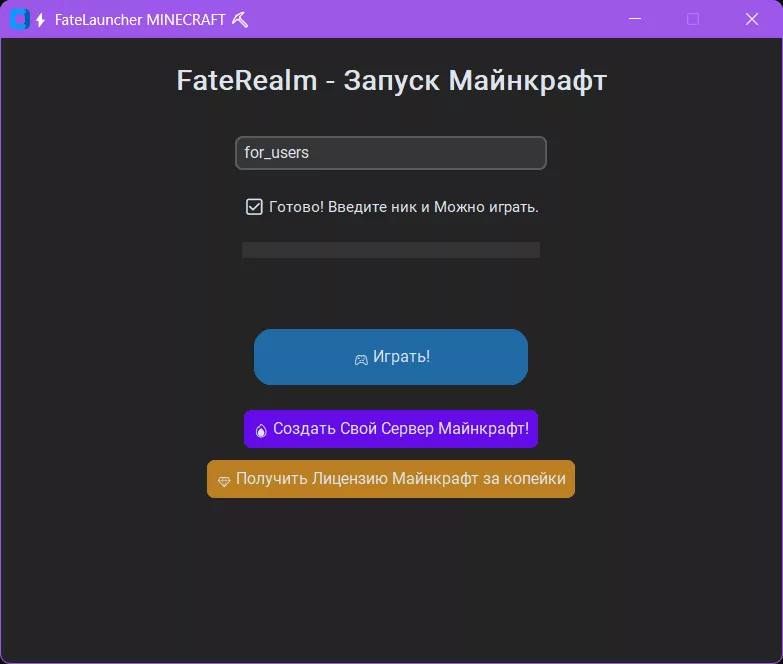Click the pickaxe icon after MINECRAFT
Image resolution: width=783 pixels, height=664 pixels.
pyautogui.click(x=239, y=19)
